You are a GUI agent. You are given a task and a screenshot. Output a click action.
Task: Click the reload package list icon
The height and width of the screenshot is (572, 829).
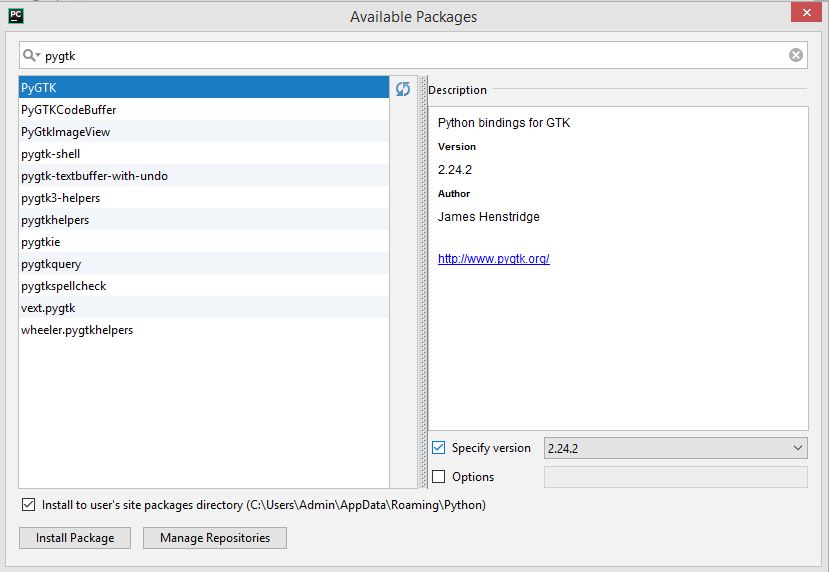pos(403,89)
